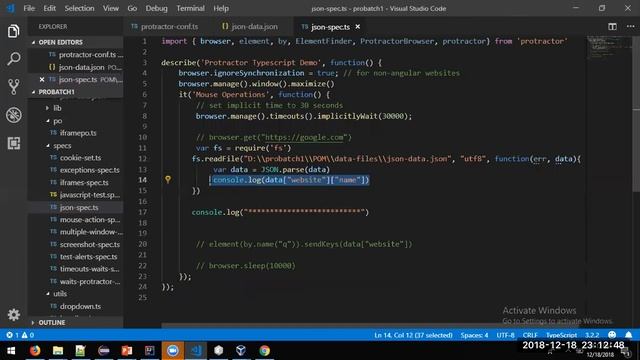Change file encoding via UTF-8

point(505,335)
